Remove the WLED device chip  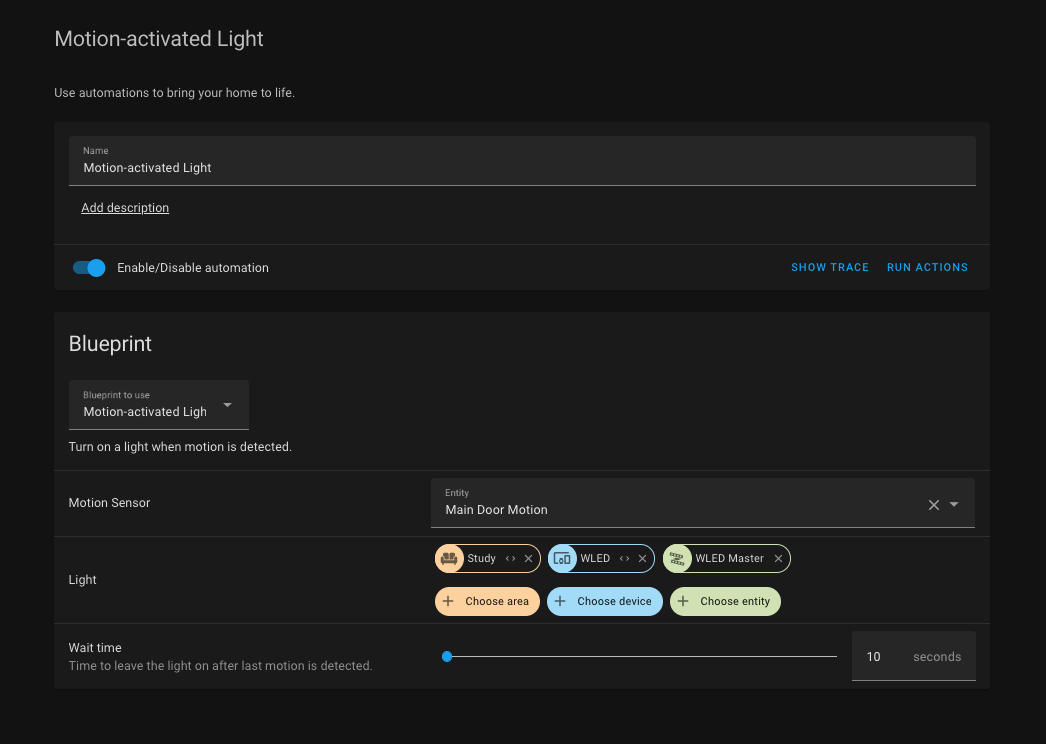[642, 559]
